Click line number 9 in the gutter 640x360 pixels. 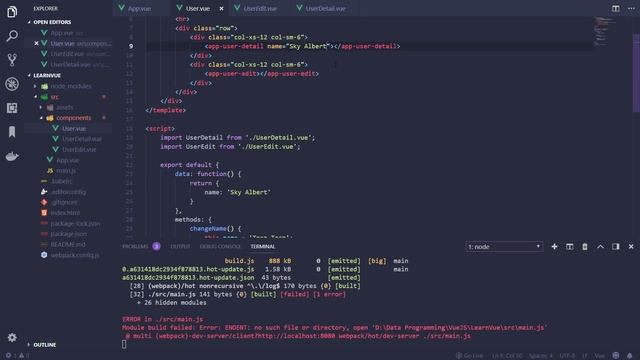click(131, 46)
